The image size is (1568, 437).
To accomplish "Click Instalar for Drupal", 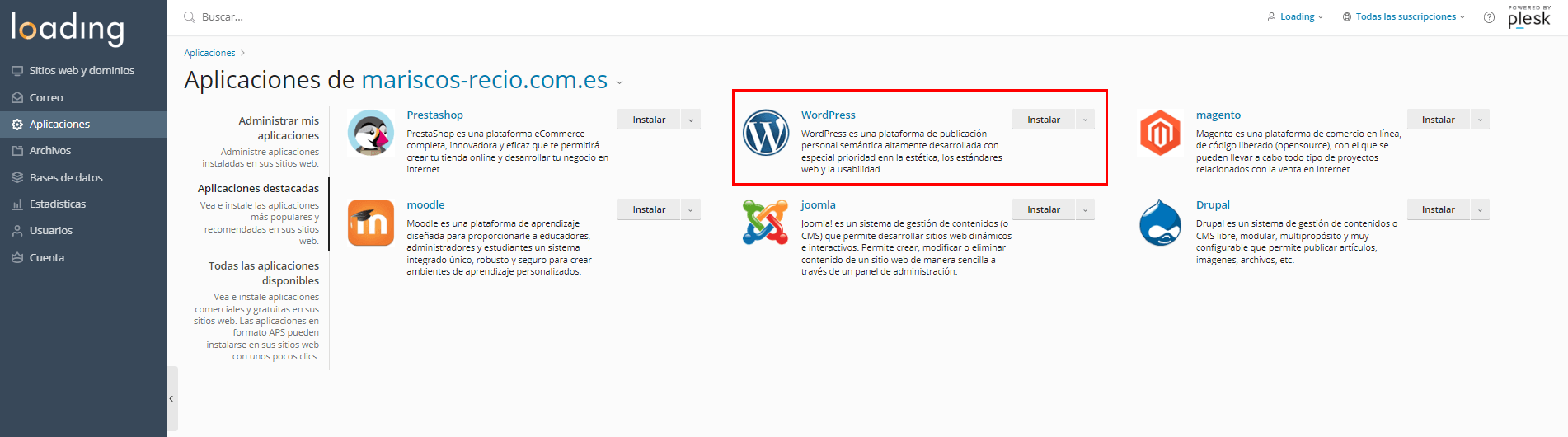I will [x=1438, y=209].
